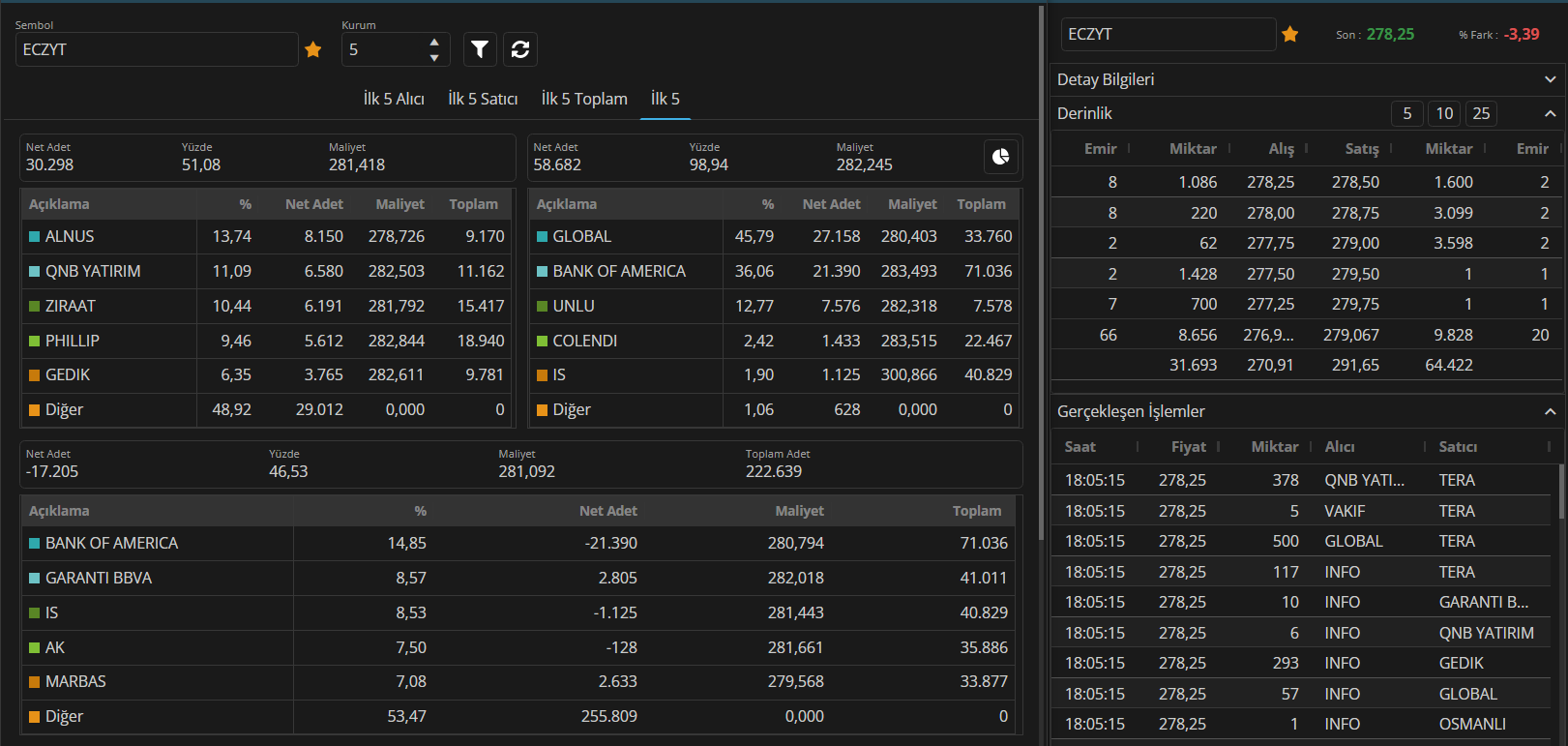The image size is (1568, 746).
Task: Collapse the Gerçekleşen İşlemler section
Action: tap(1550, 411)
